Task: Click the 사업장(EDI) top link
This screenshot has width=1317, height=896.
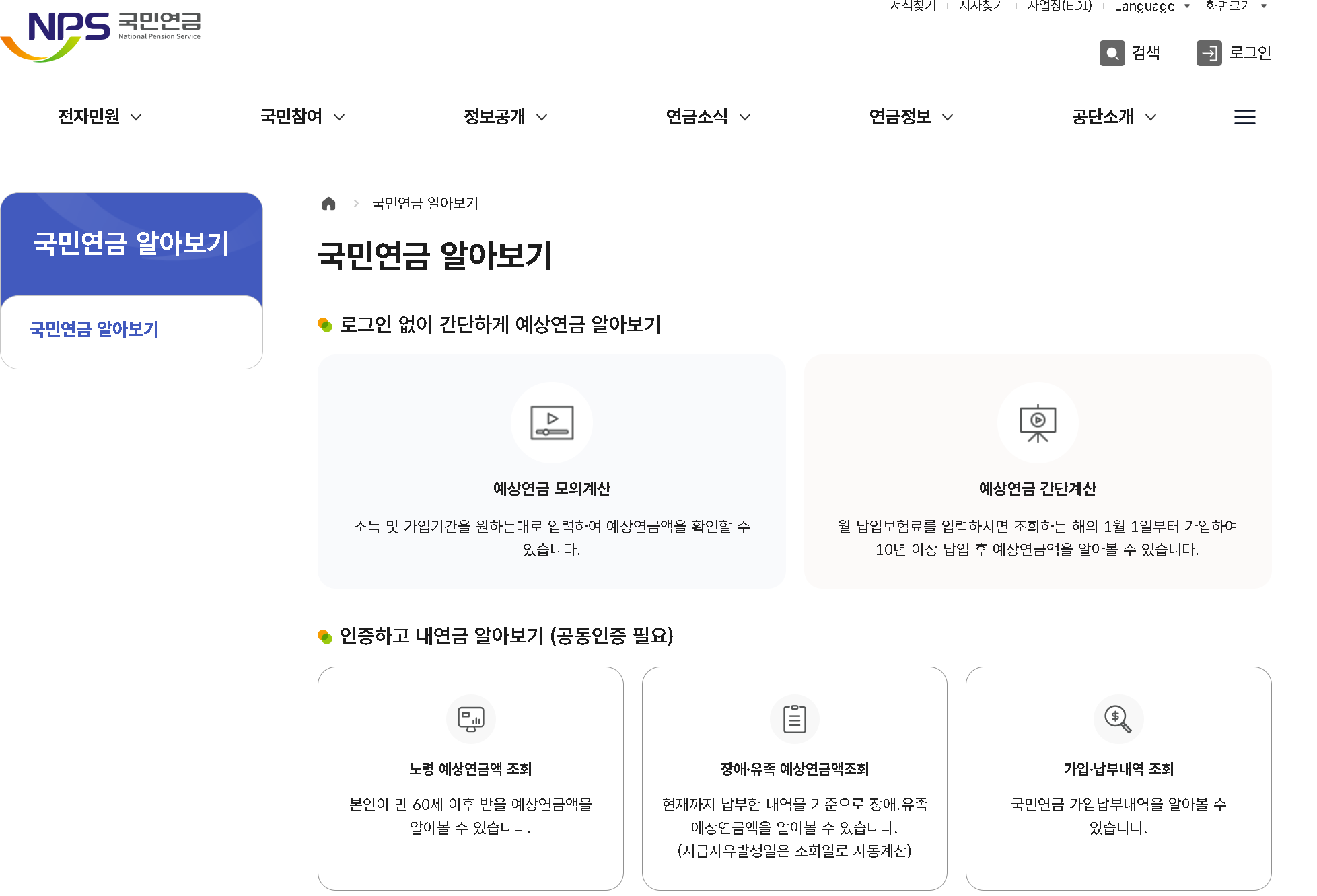Action: [1059, 7]
